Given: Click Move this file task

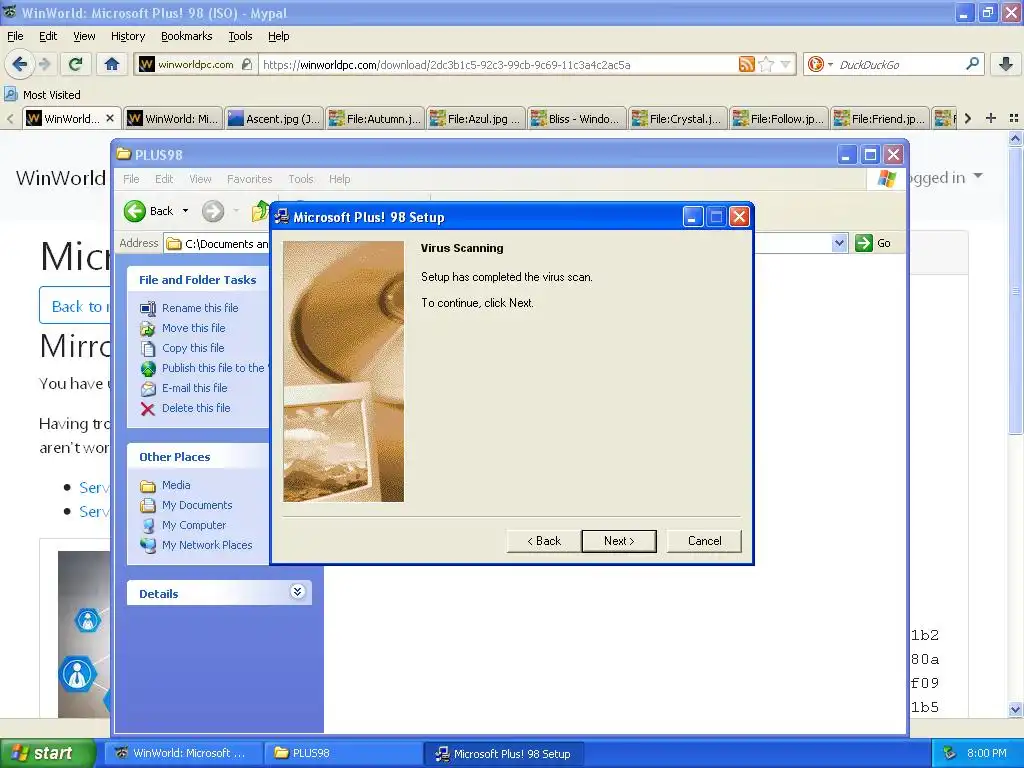Looking at the screenshot, I should [x=193, y=328].
